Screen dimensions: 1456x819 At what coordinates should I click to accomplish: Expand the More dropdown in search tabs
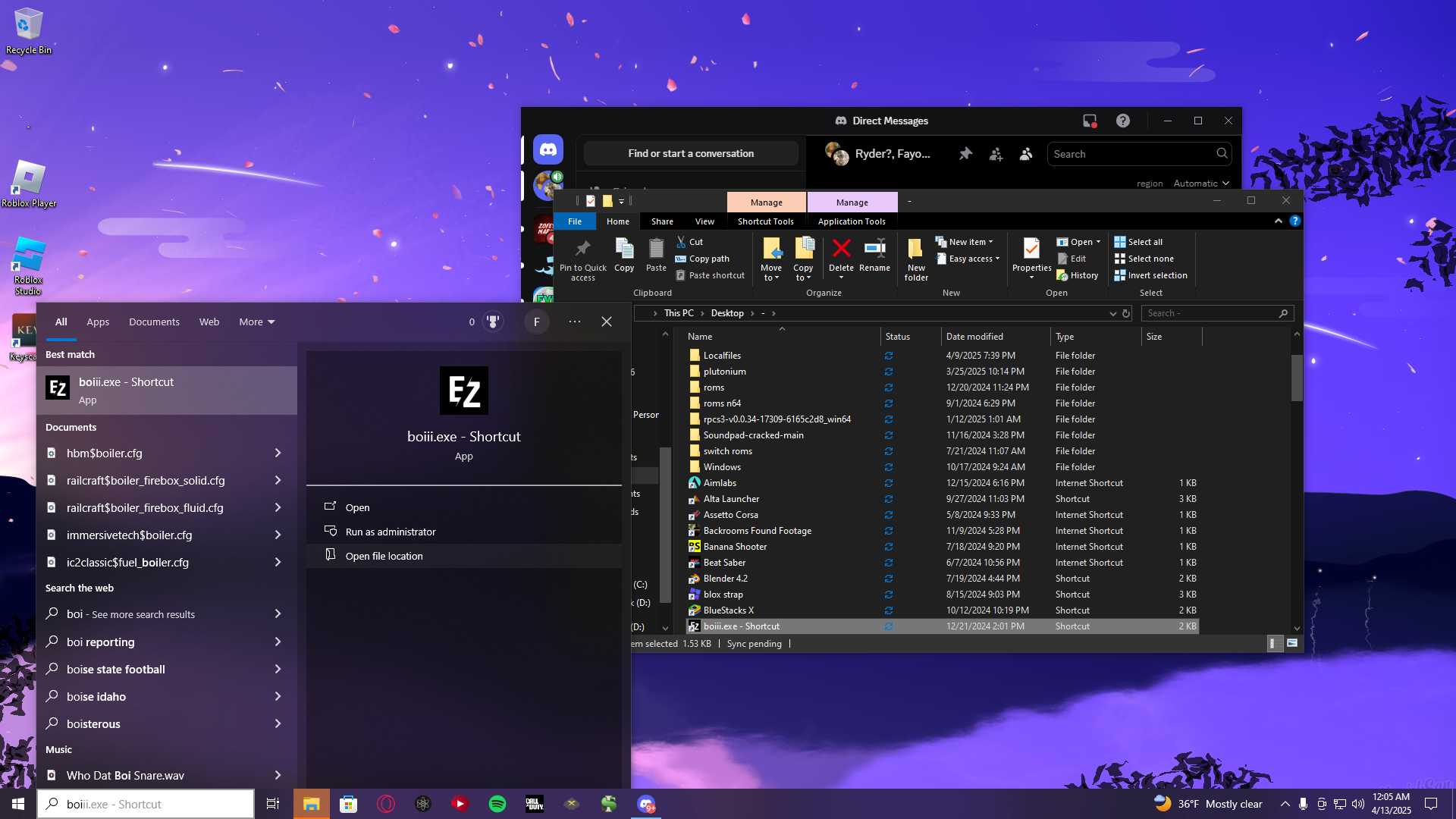click(x=257, y=322)
